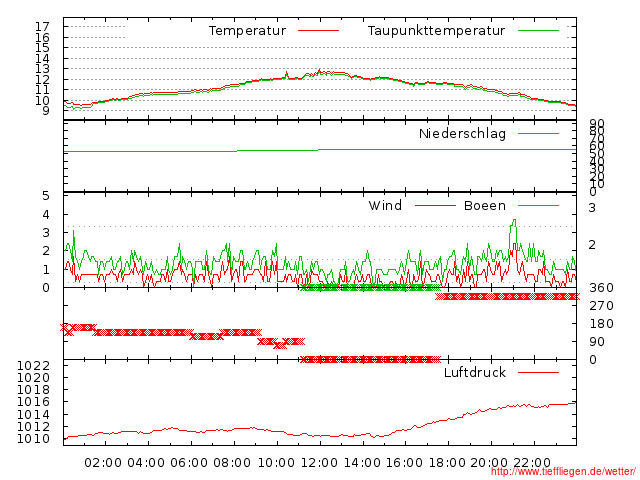Click the "1022" pressure axis value

[33, 365]
